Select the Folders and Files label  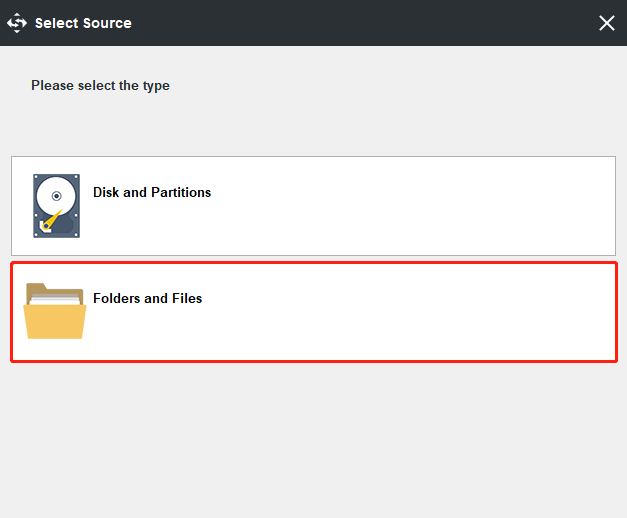pyautogui.click(x=147, y=298)
